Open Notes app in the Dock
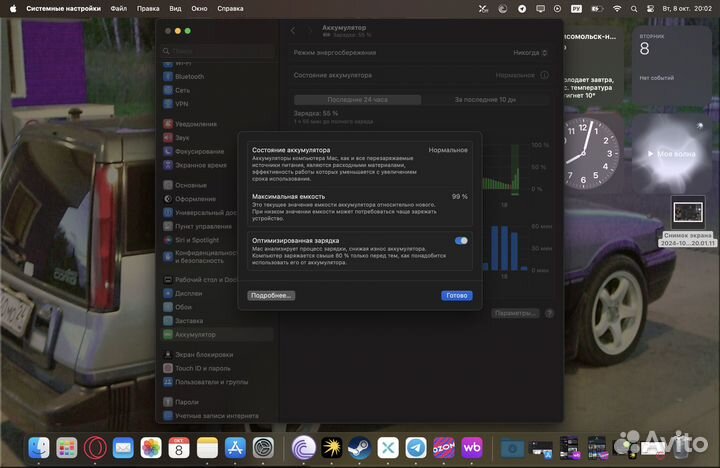Viewport: 720px width, 468px height. (x=207, y=448)
